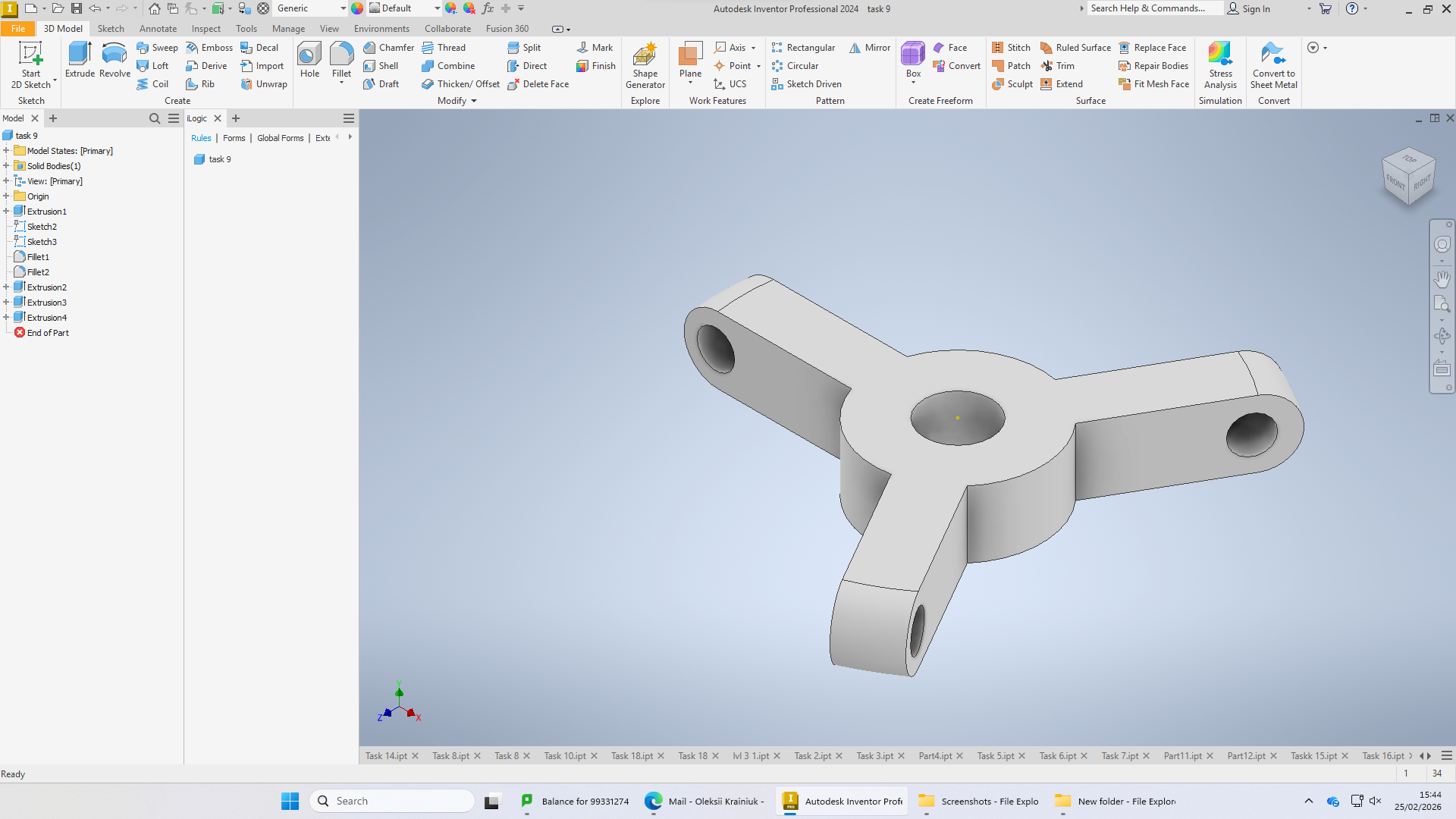Open Stress Analysis

point(1220,65)
